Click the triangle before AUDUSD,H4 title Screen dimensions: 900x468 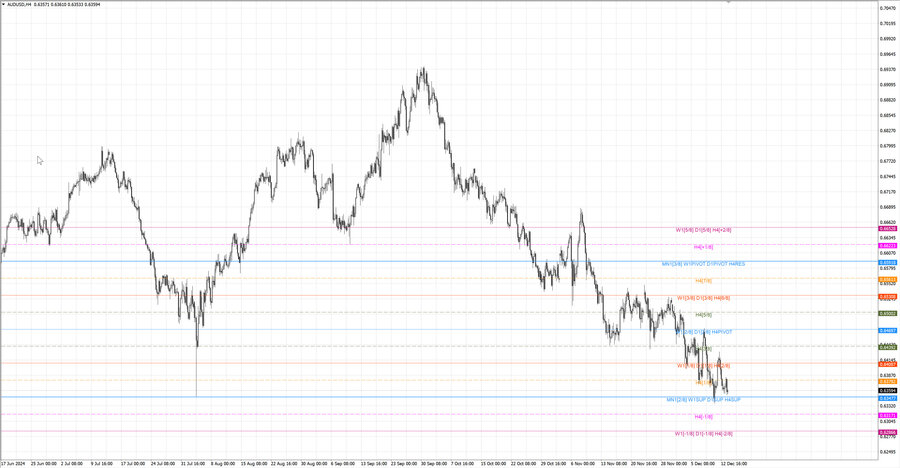tap(3, 5)
